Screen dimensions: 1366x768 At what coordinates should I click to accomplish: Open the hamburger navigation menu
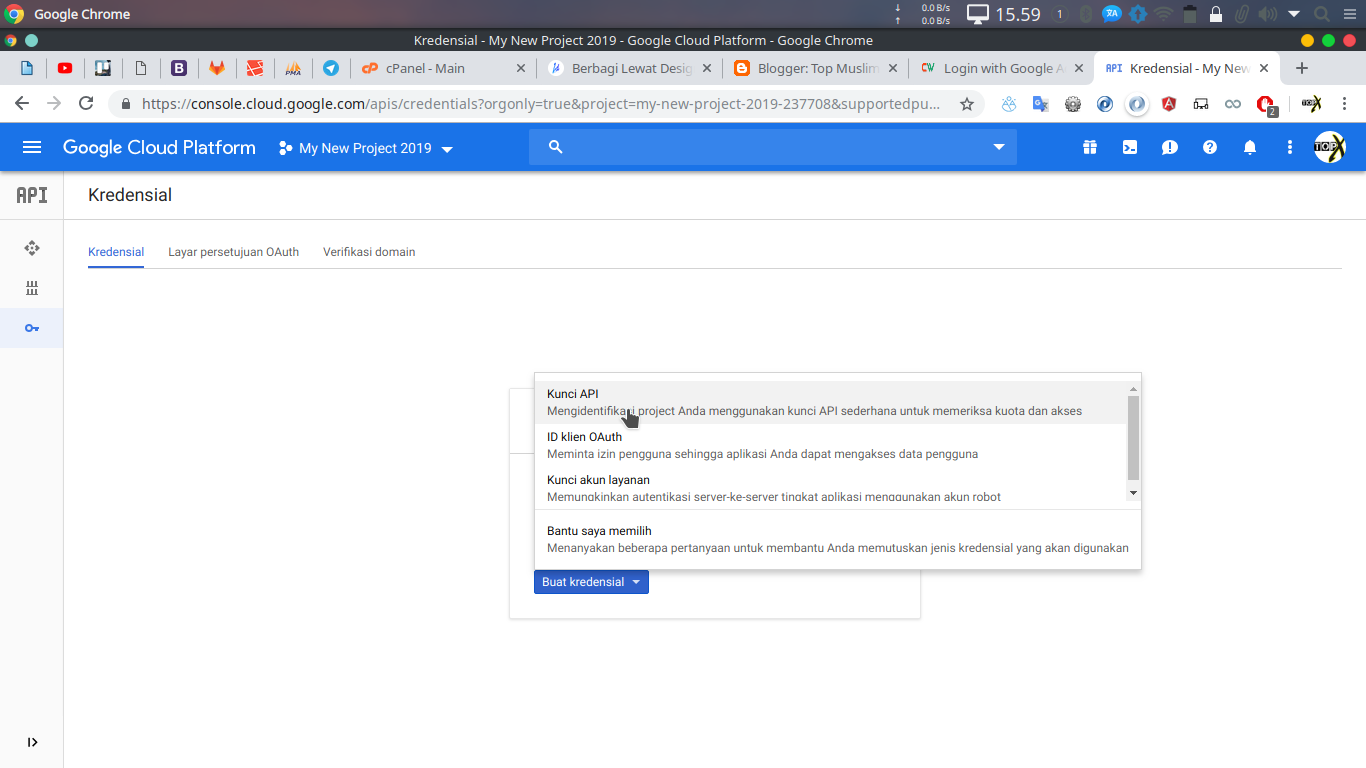tap(32, 147)
